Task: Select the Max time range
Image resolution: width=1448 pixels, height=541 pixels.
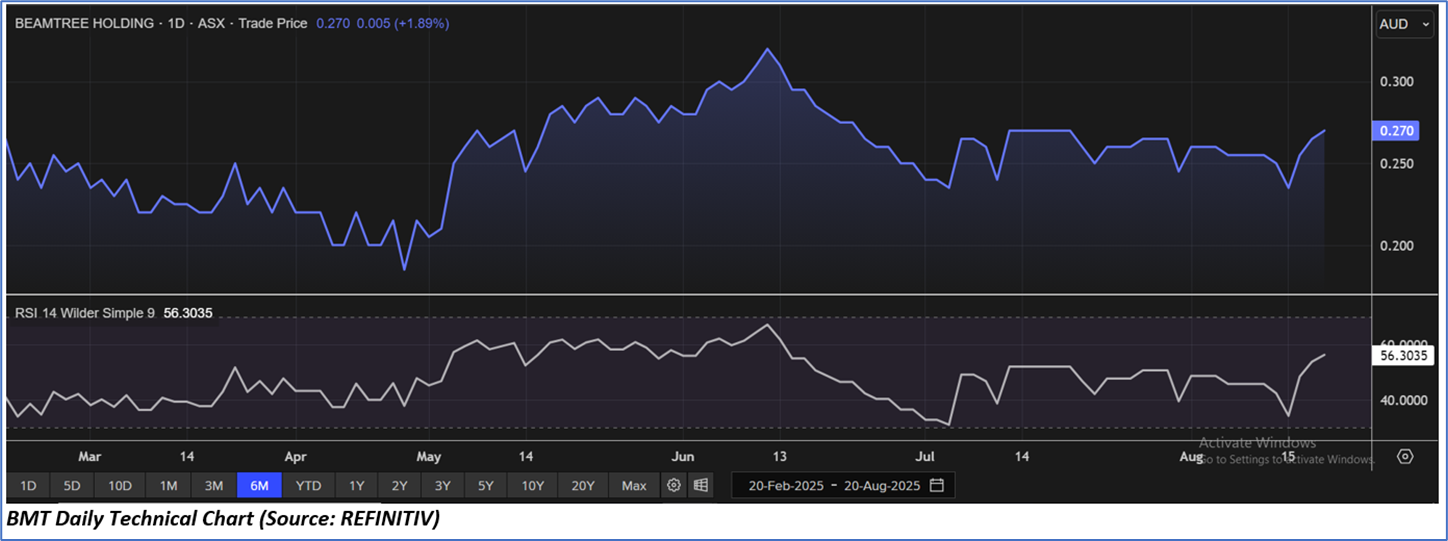Action: [x=634, y=486]
